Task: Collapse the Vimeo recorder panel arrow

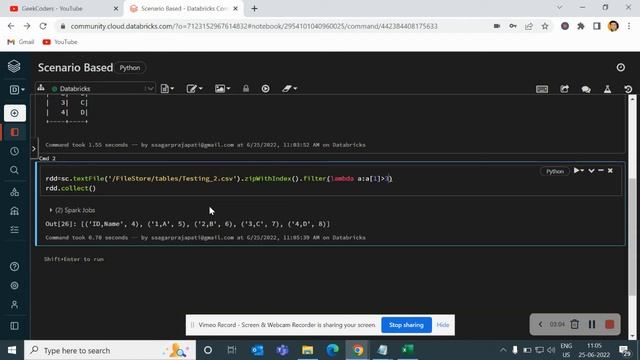Action: (540, 324)
